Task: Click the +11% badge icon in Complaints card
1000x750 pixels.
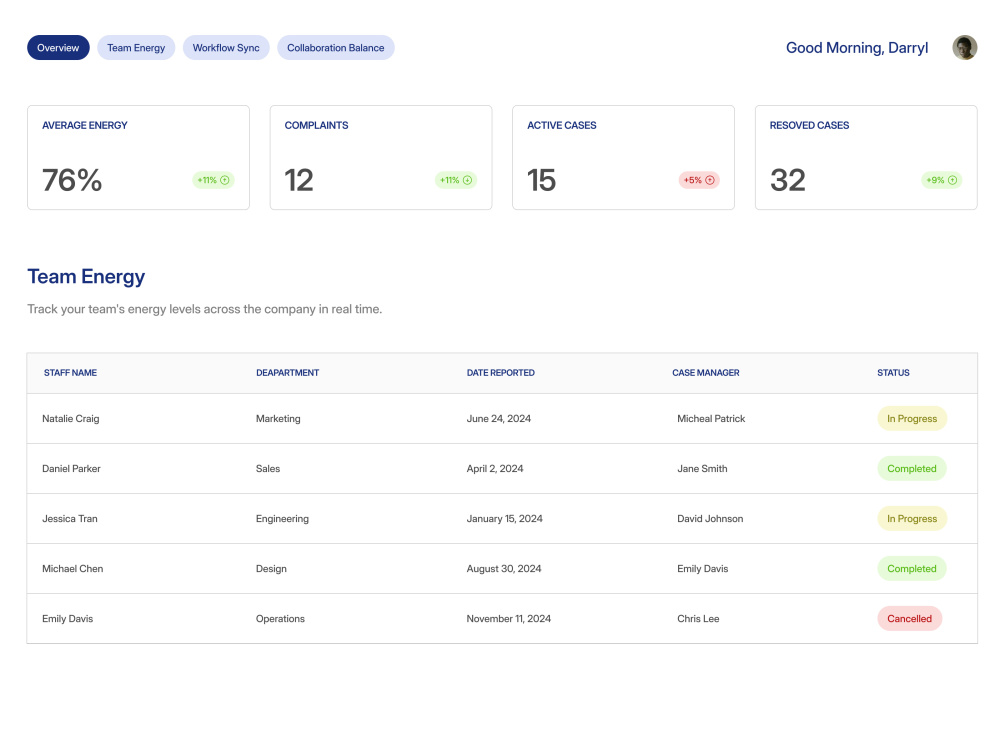Action: pyautogui.click(x=467, y=180)
